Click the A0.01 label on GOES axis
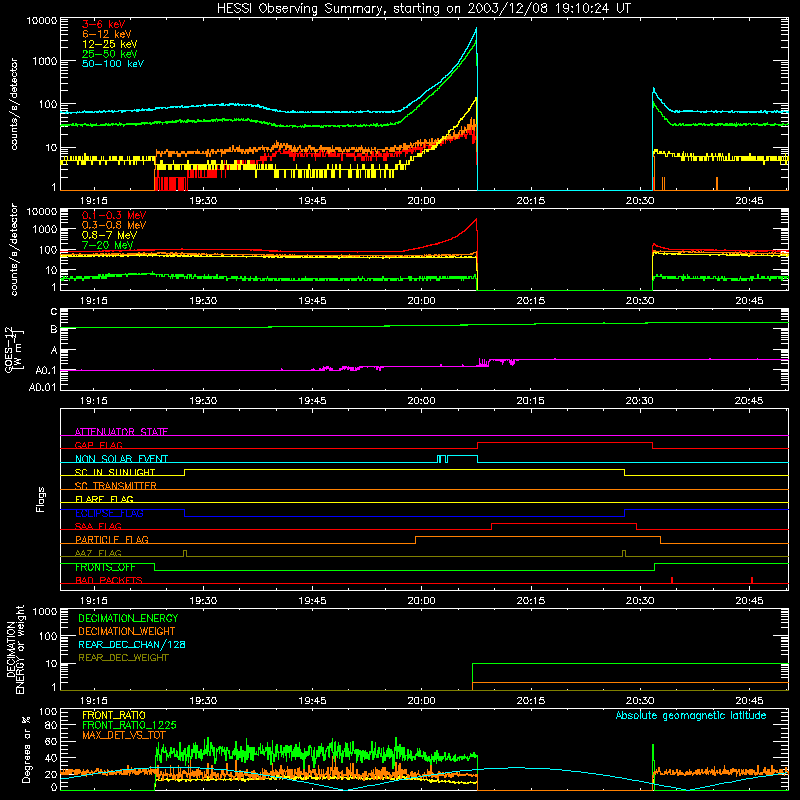Image resolution: width=800 pixels, height=800 pixels. [x=42, y=387]
